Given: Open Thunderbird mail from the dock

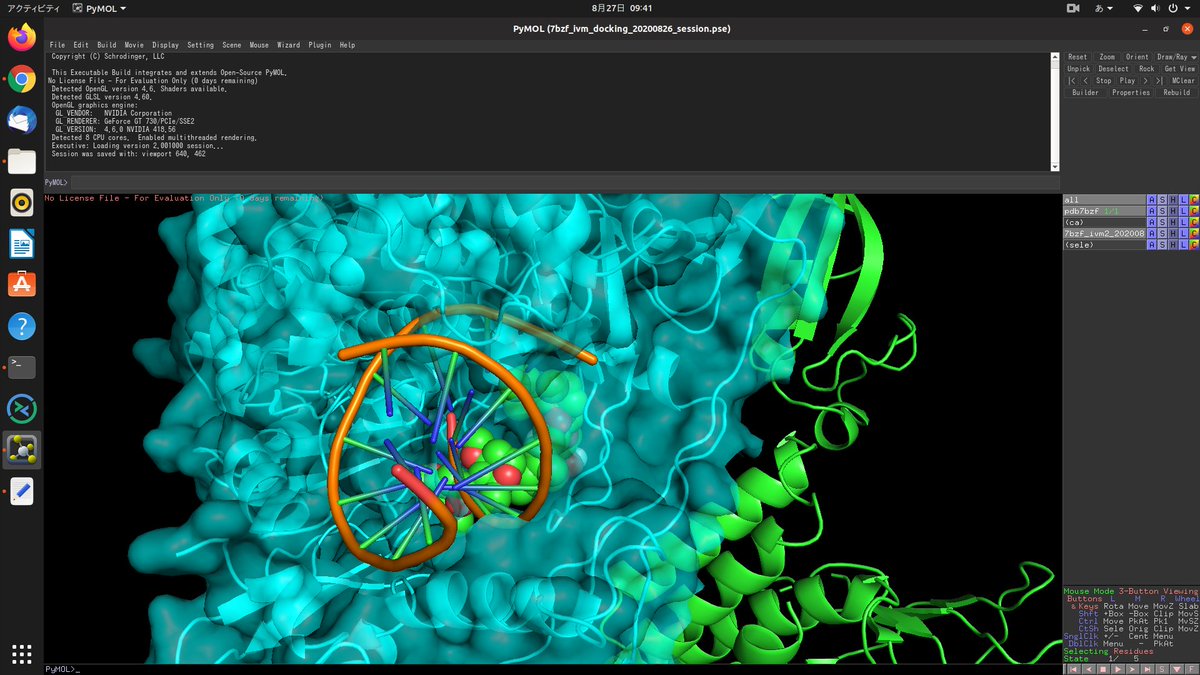Looking at the screenshot, I should click(x=22, y=120).
